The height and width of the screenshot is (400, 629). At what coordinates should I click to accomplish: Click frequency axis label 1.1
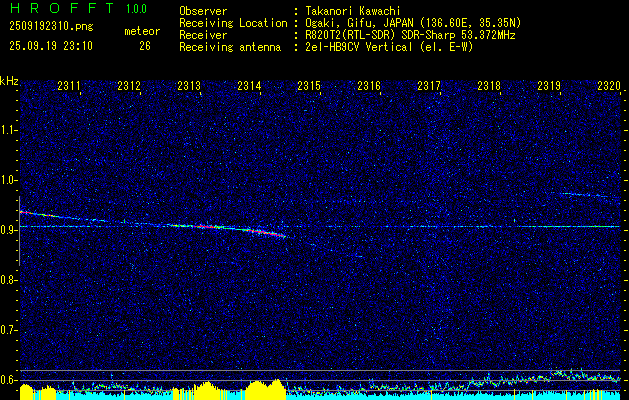point(8,130)
